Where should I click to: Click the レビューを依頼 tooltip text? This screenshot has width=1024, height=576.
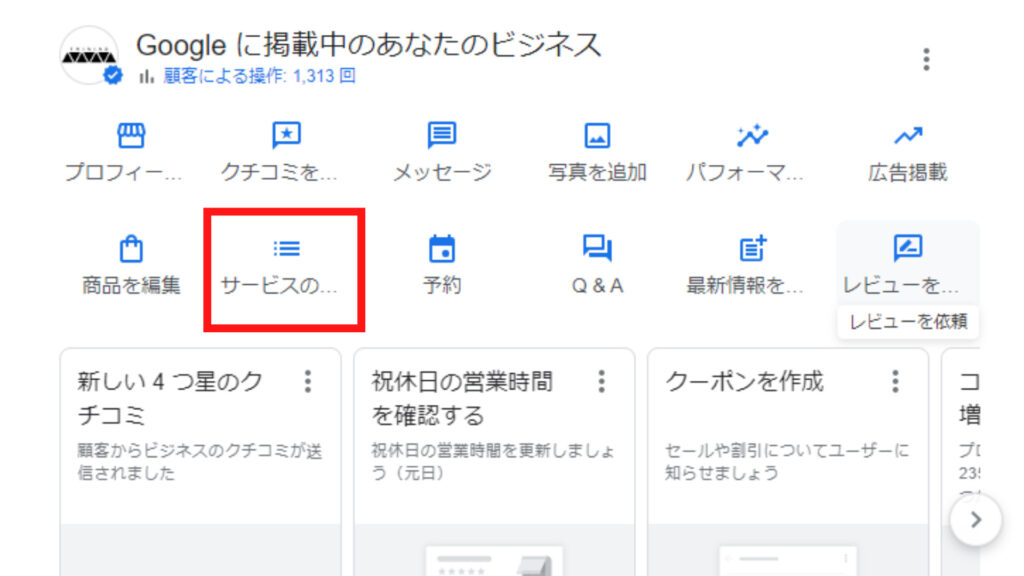(908, 321)
